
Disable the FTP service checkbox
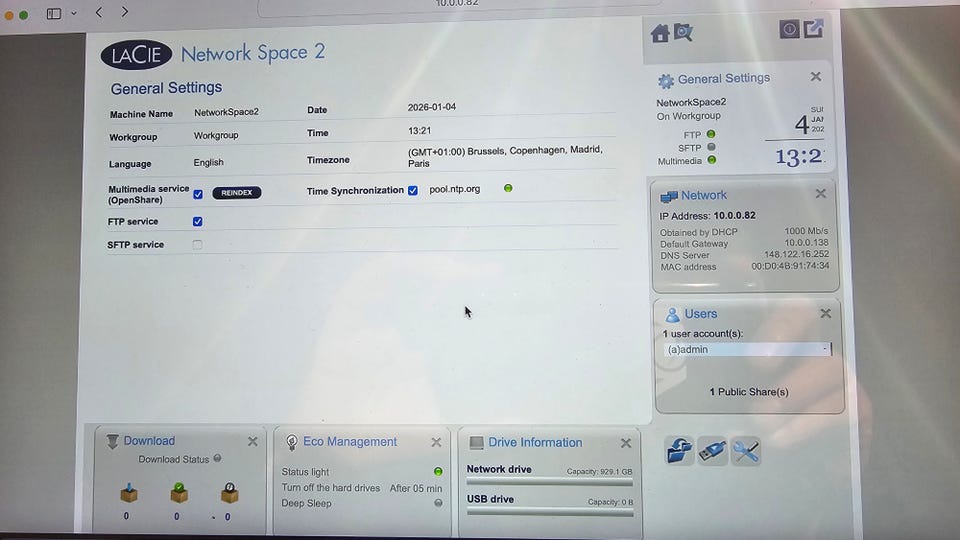197,222
